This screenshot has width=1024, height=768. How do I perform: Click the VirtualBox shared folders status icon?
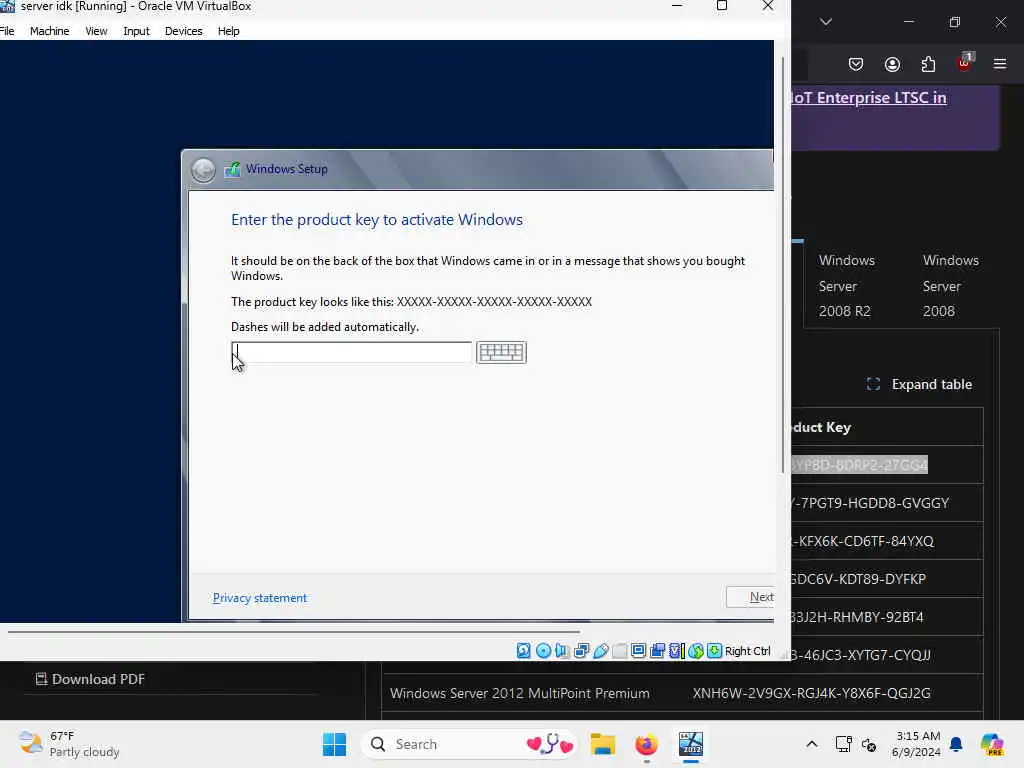click(619, 650)
